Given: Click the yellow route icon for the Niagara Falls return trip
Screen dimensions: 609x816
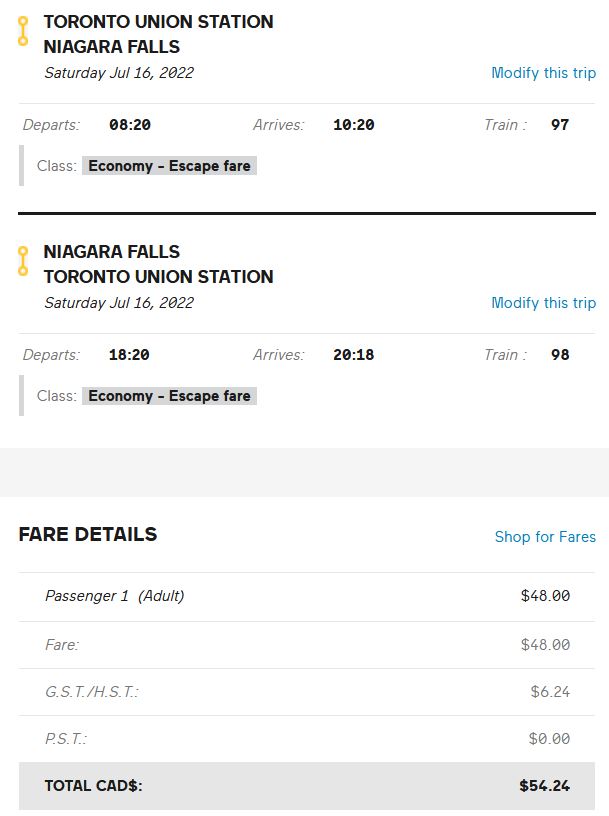Looking at the screenshot, I should tap(23, 261).
